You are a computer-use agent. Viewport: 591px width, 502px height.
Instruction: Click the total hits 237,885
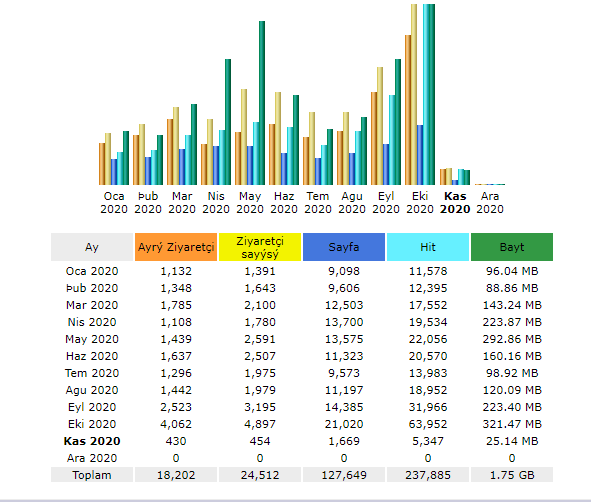(428, 475)
